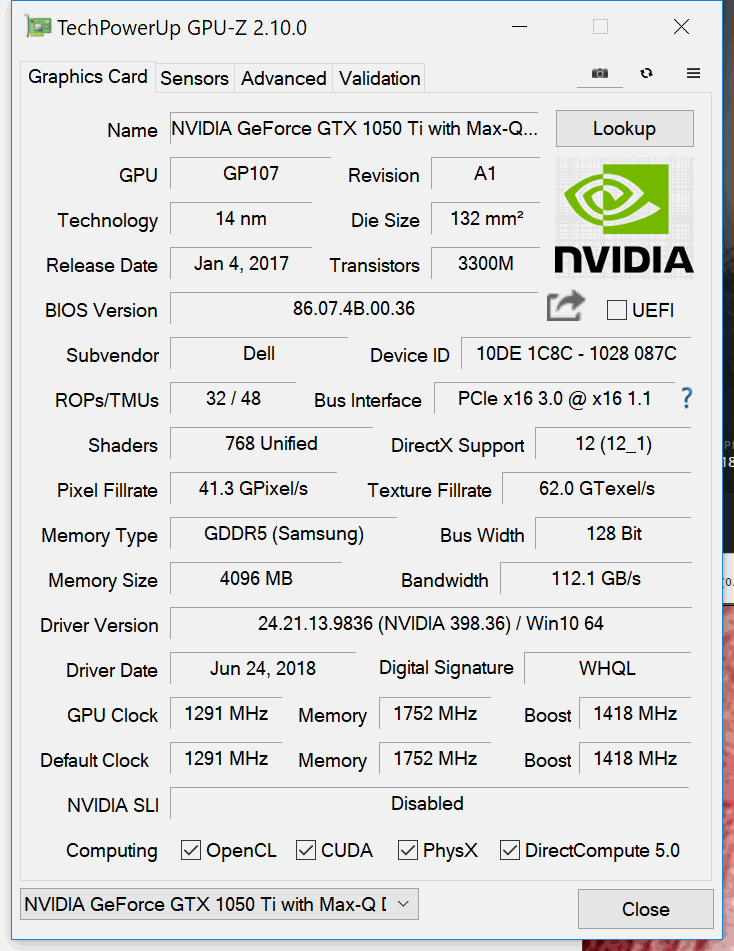
Task: Toggle the UEFI checkbox
Action: click(617, 310)
